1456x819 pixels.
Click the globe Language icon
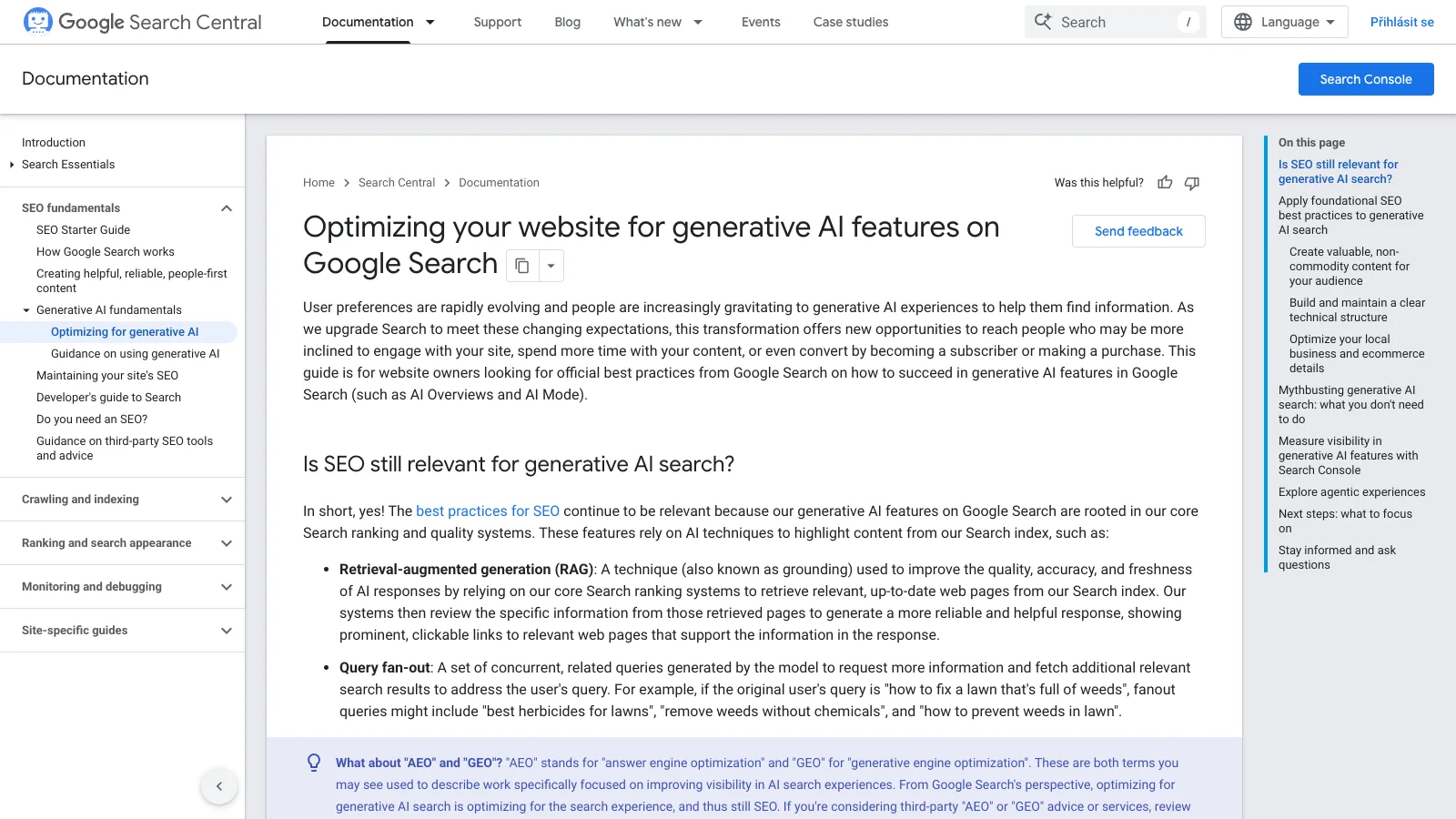tap(1243, 22)
